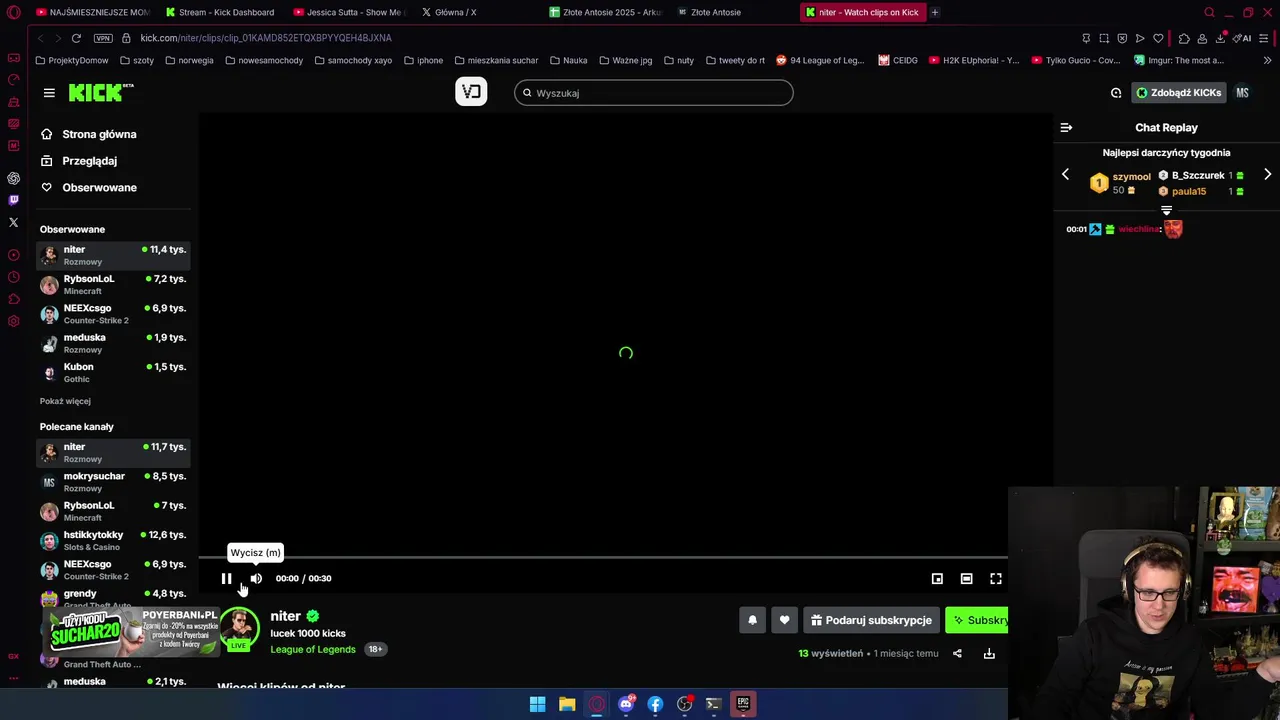Screen dimensions: 1280x720
Task: Open the picture-in-picture mini player
Action: [937, 578]
